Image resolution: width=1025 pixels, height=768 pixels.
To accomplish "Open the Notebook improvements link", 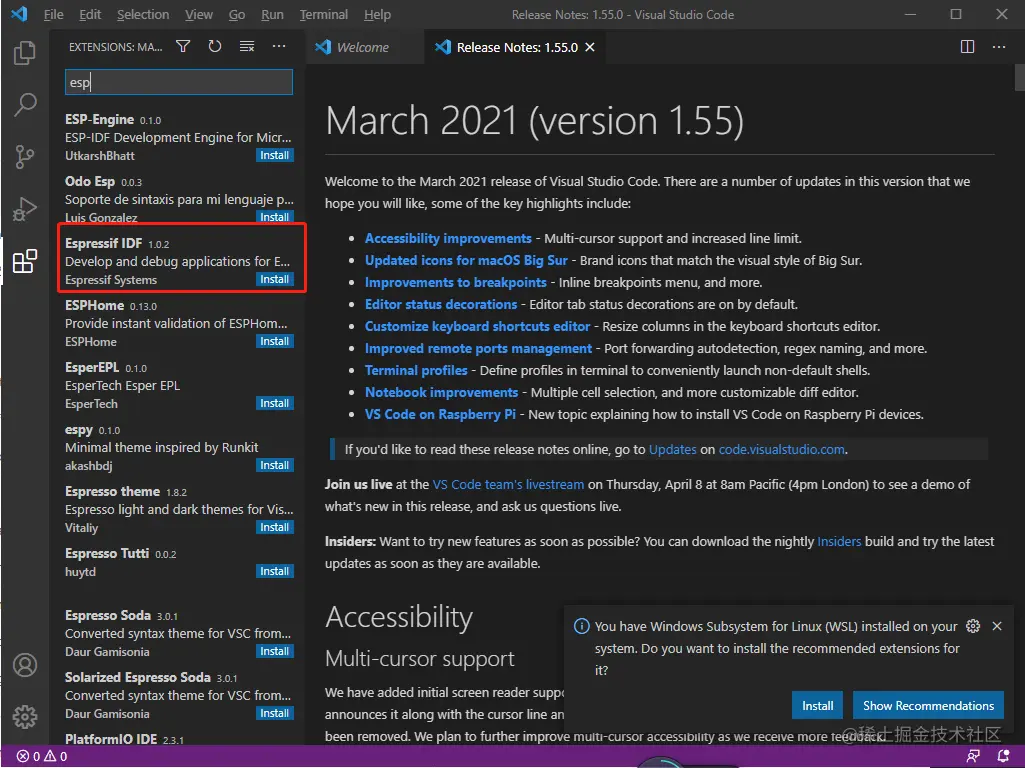I will [441, 392].
